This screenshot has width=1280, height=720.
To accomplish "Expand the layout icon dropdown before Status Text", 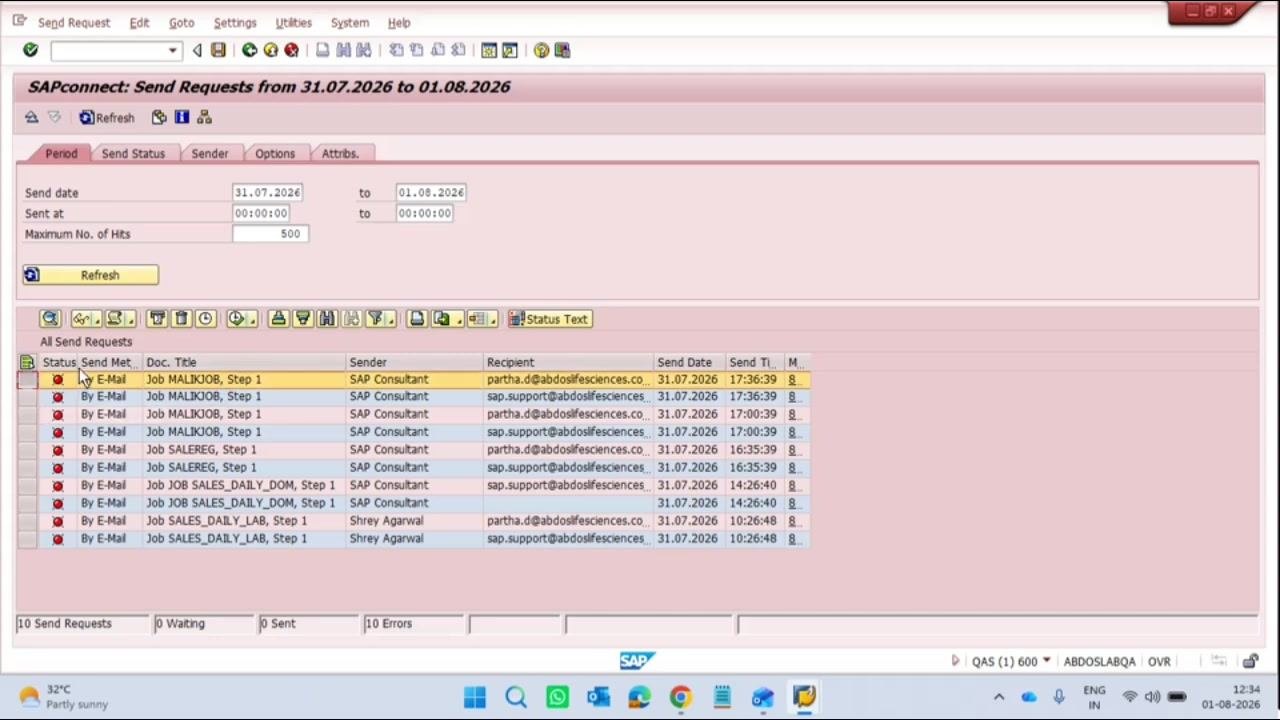I will point(493,319).
